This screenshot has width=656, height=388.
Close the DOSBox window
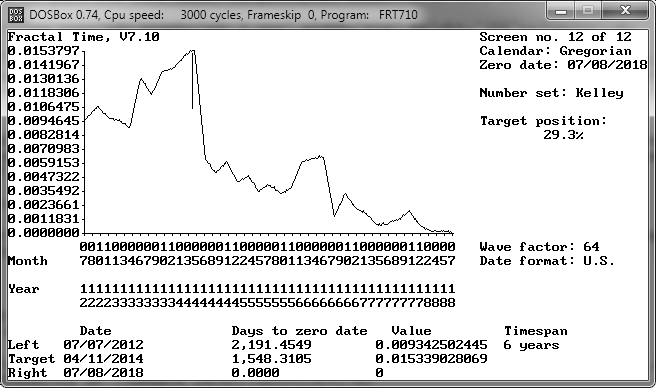coord(625,11)
